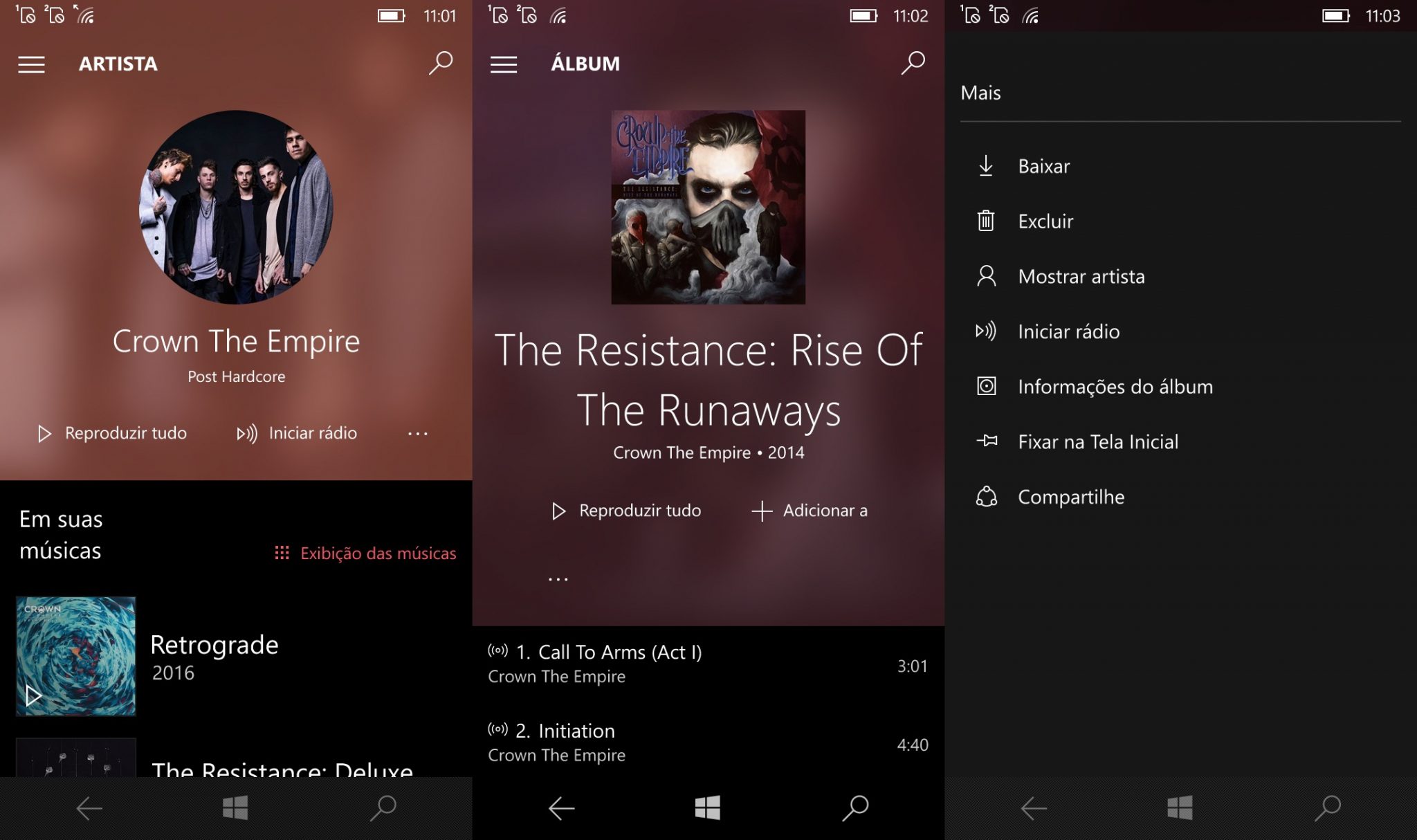Click streaming icon beside Call To Arms
The image size is (1417, 840).
tap(497, 650)
